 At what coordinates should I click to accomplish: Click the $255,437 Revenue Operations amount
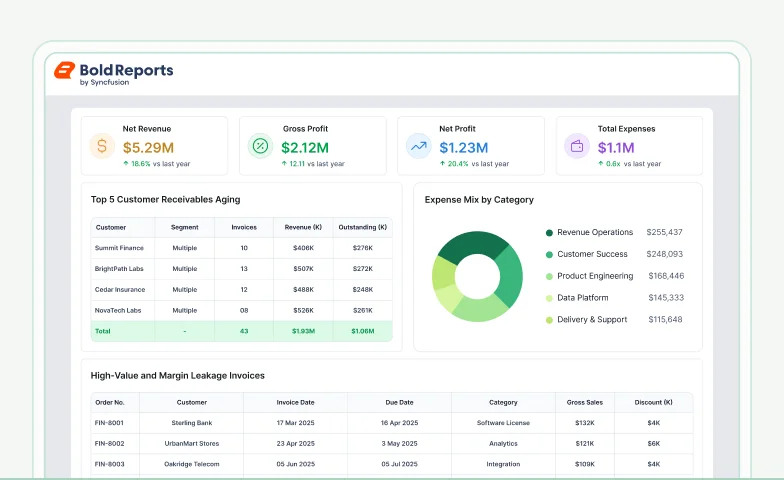(x=664, y=232)
